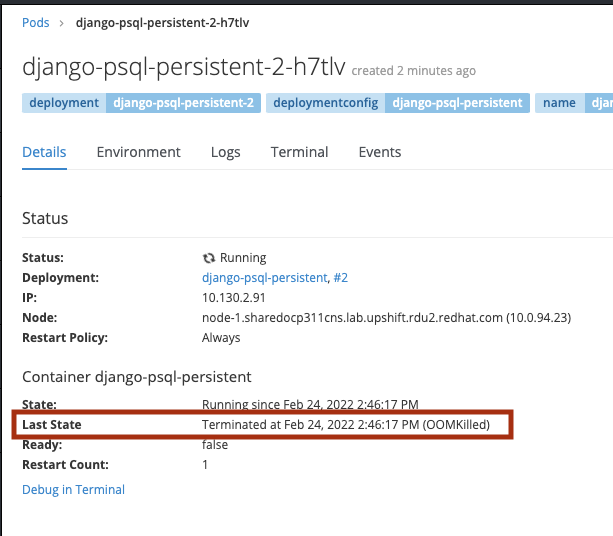Select the django-psql-persistent-2 label value chip
Viewport: 613px width, 536px height.
pos(181,102)
